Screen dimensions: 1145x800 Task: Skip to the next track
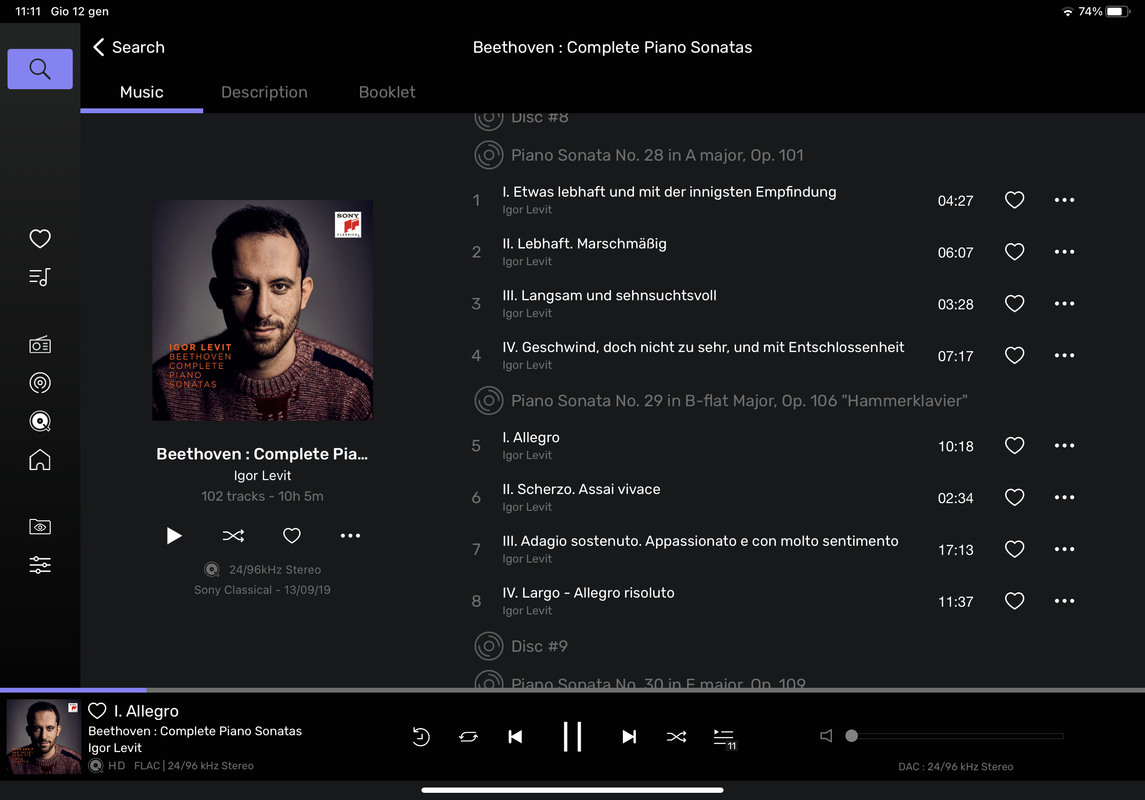(629, 736)
